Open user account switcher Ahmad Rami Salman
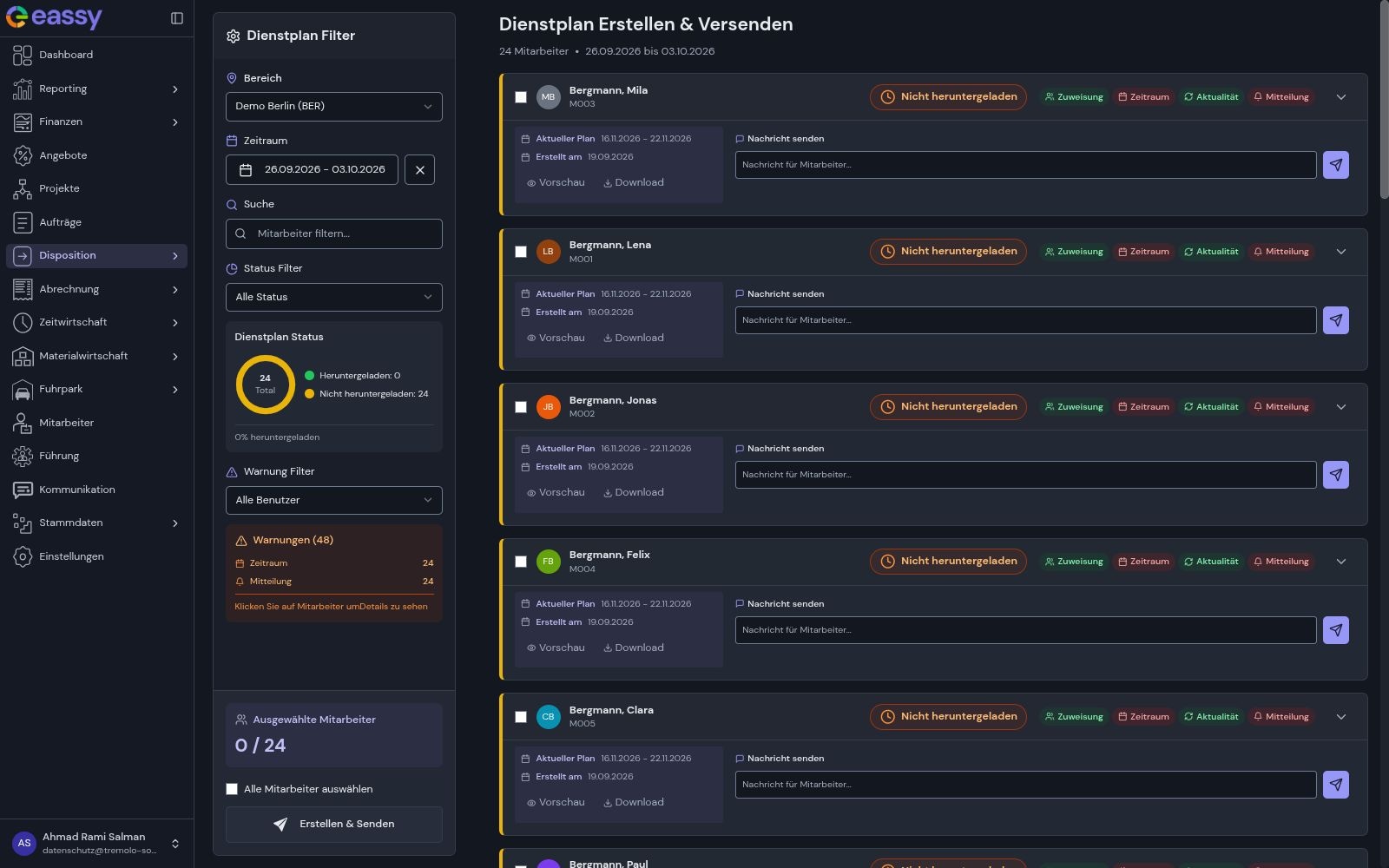 96,843
